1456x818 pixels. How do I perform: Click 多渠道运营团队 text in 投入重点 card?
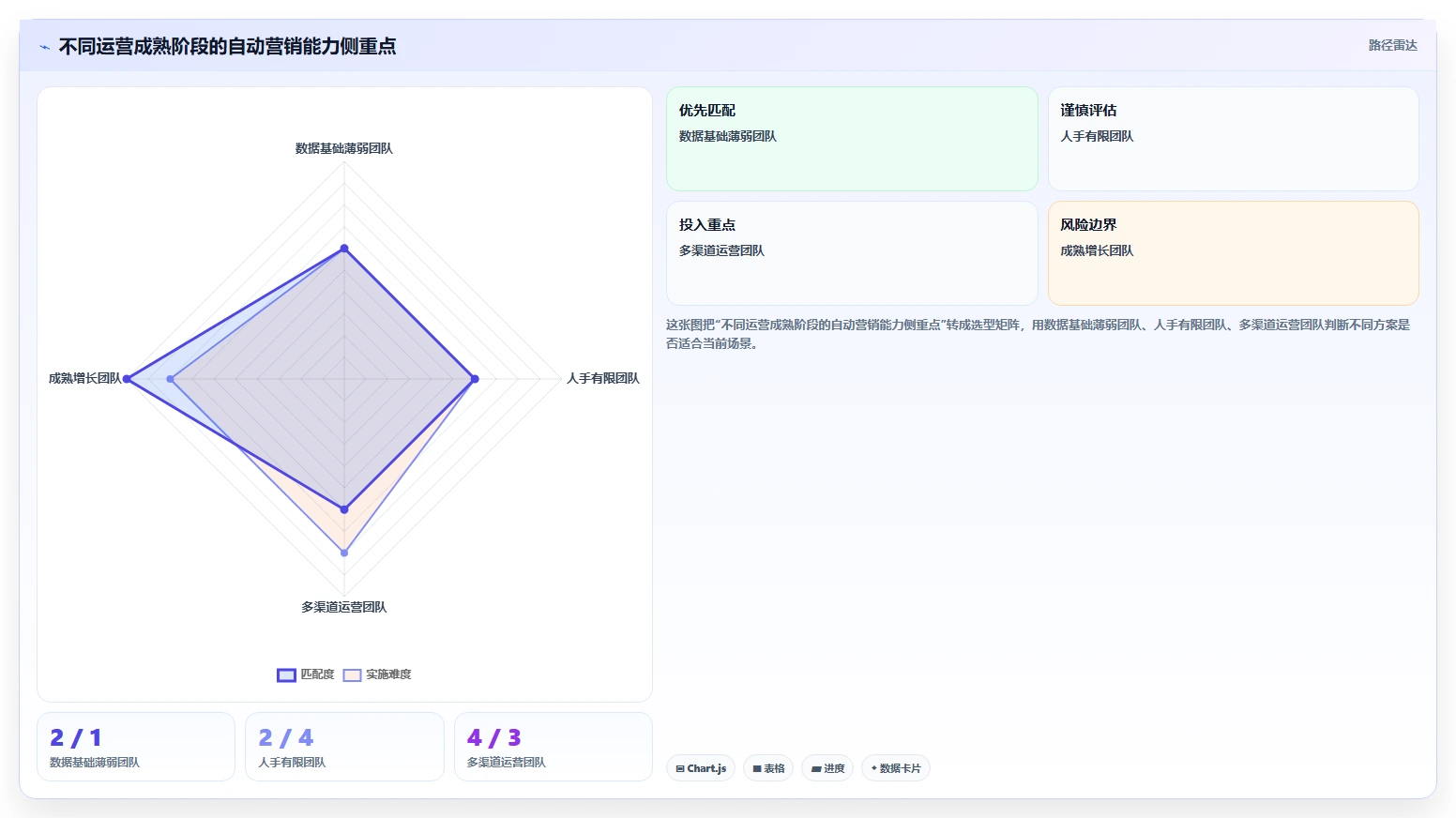(x=721, y=250)
